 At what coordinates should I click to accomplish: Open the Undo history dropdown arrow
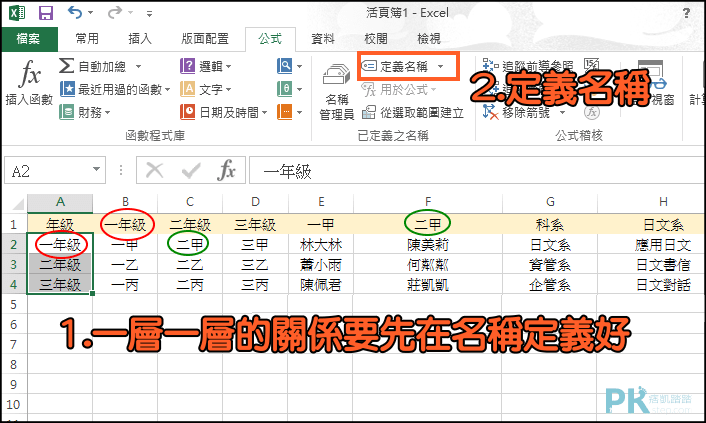pyautogui.click(x=91, y=13)
